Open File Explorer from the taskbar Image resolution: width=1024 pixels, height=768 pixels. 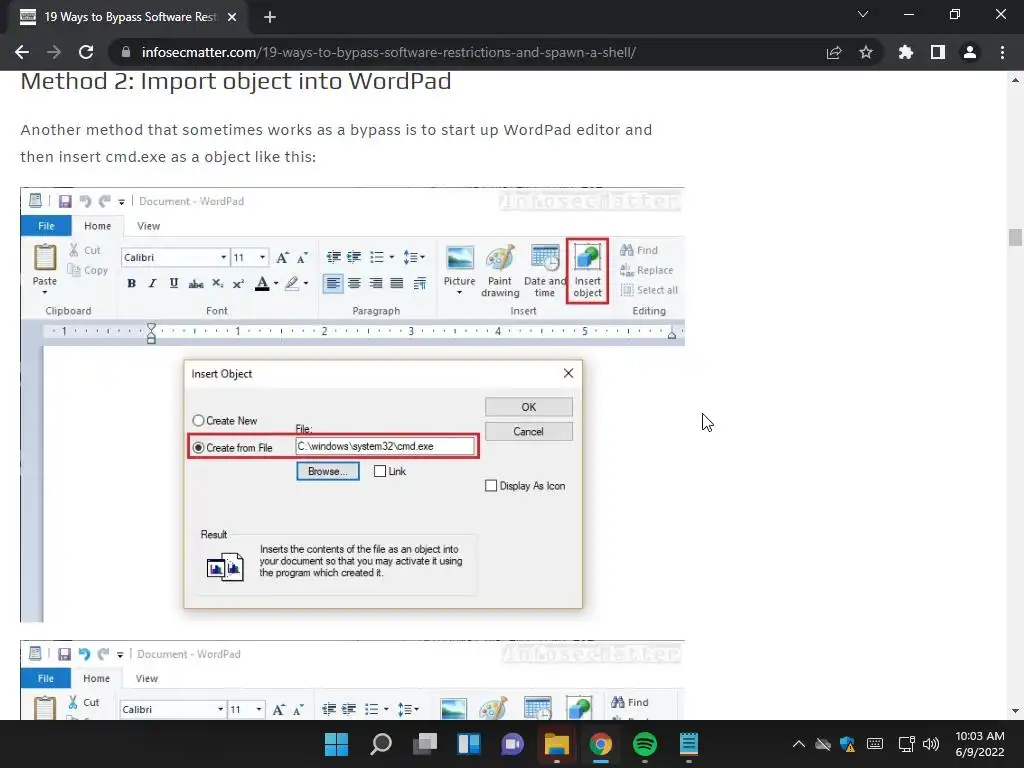pyautogui.click(x=557, y=744)
